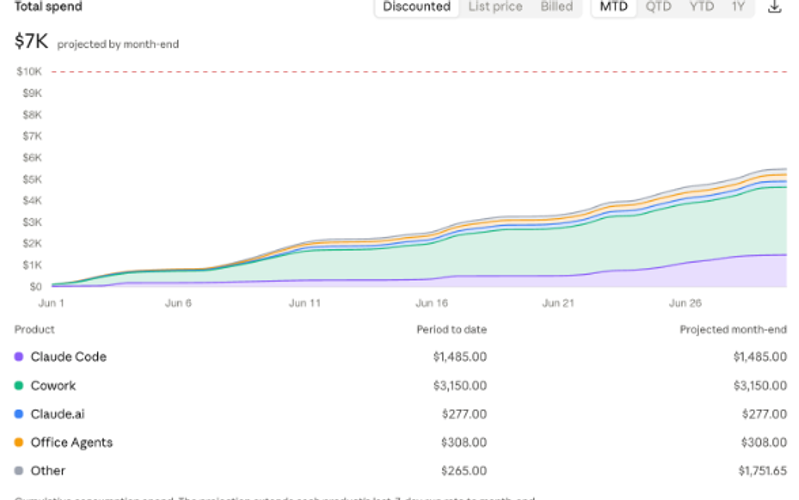
Task: Show the 1Y time range
Action: (738, 7)
